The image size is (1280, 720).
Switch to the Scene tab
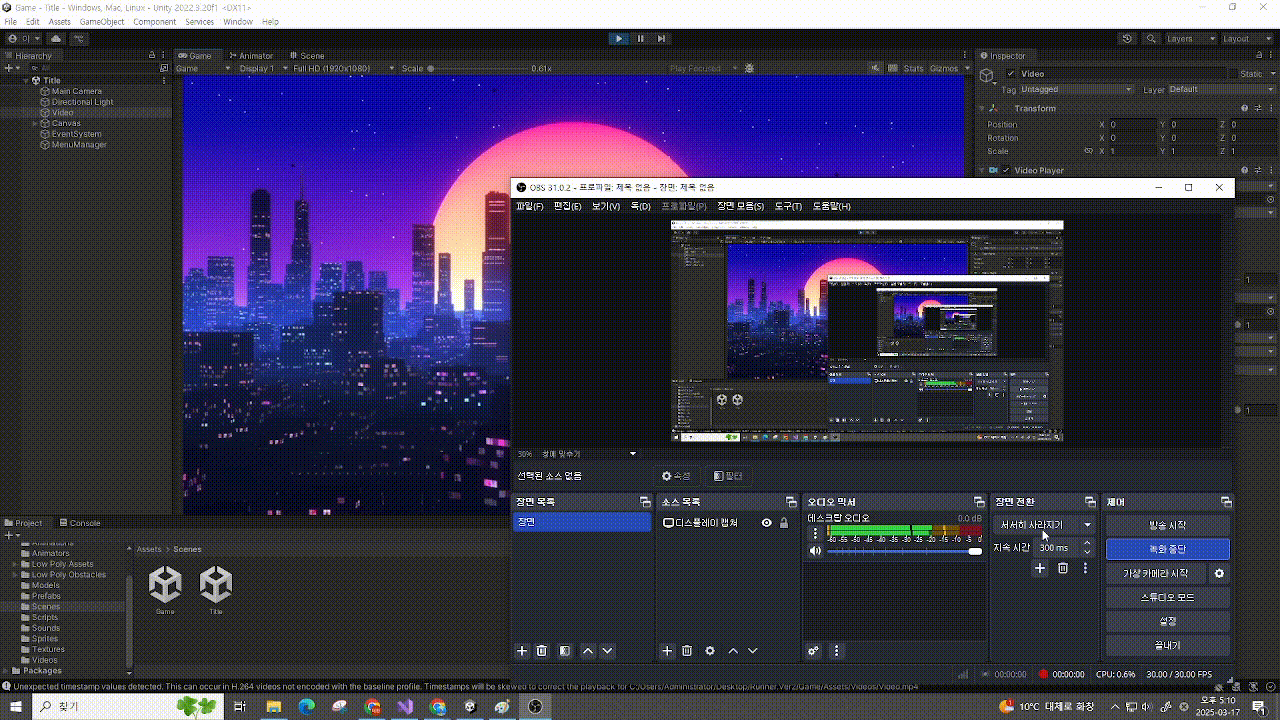pyautogui.click(x=308, y=56)
